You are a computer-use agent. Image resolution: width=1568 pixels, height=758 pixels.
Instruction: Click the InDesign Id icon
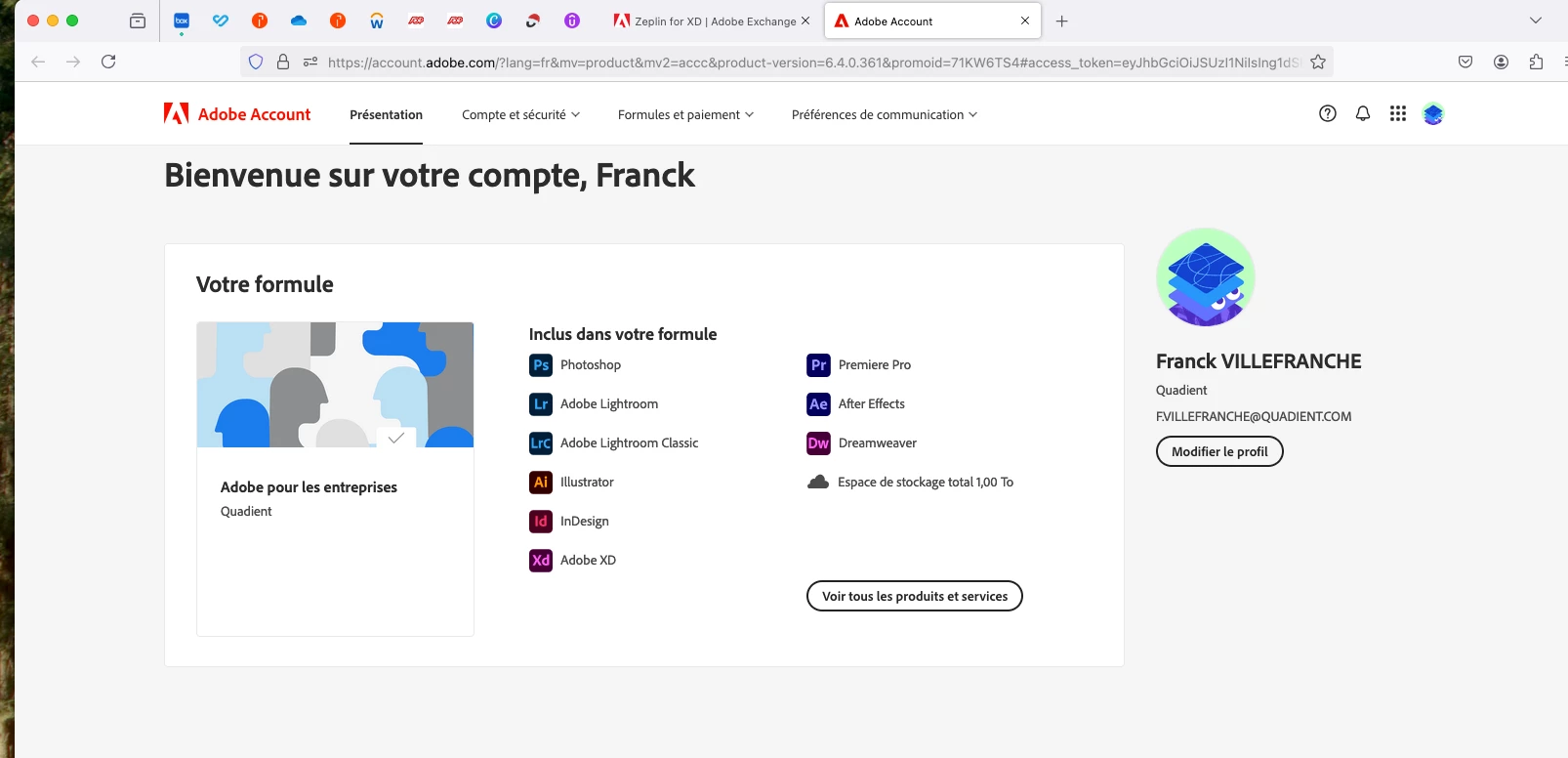point(541,522)
